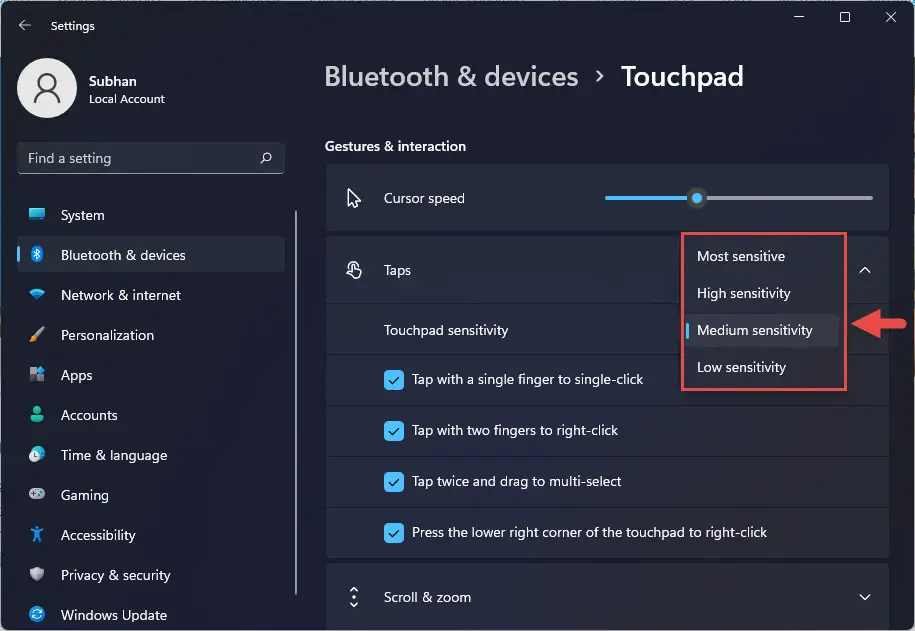This screenshot has height=631, width=915.
Task: Open Privacy & security label
Action: (x=116, y=575)
